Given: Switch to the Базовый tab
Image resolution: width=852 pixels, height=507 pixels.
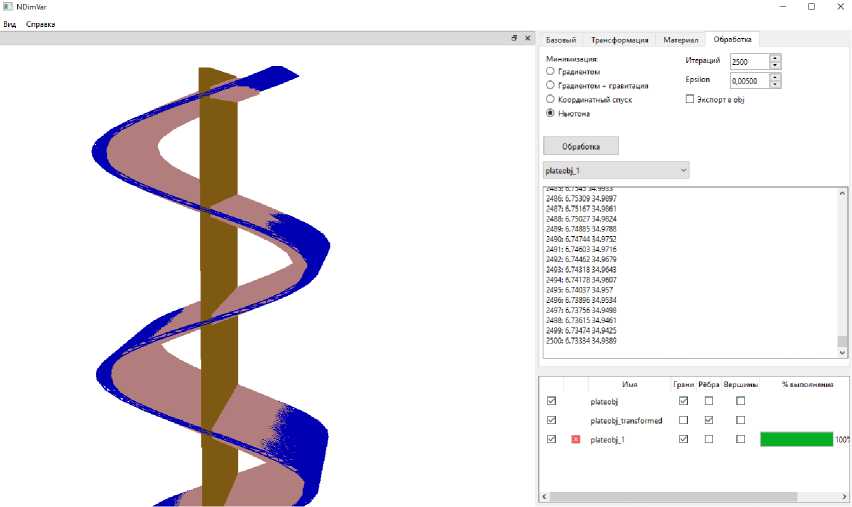Looking at the screenshot, I should (x=560, y=40).
